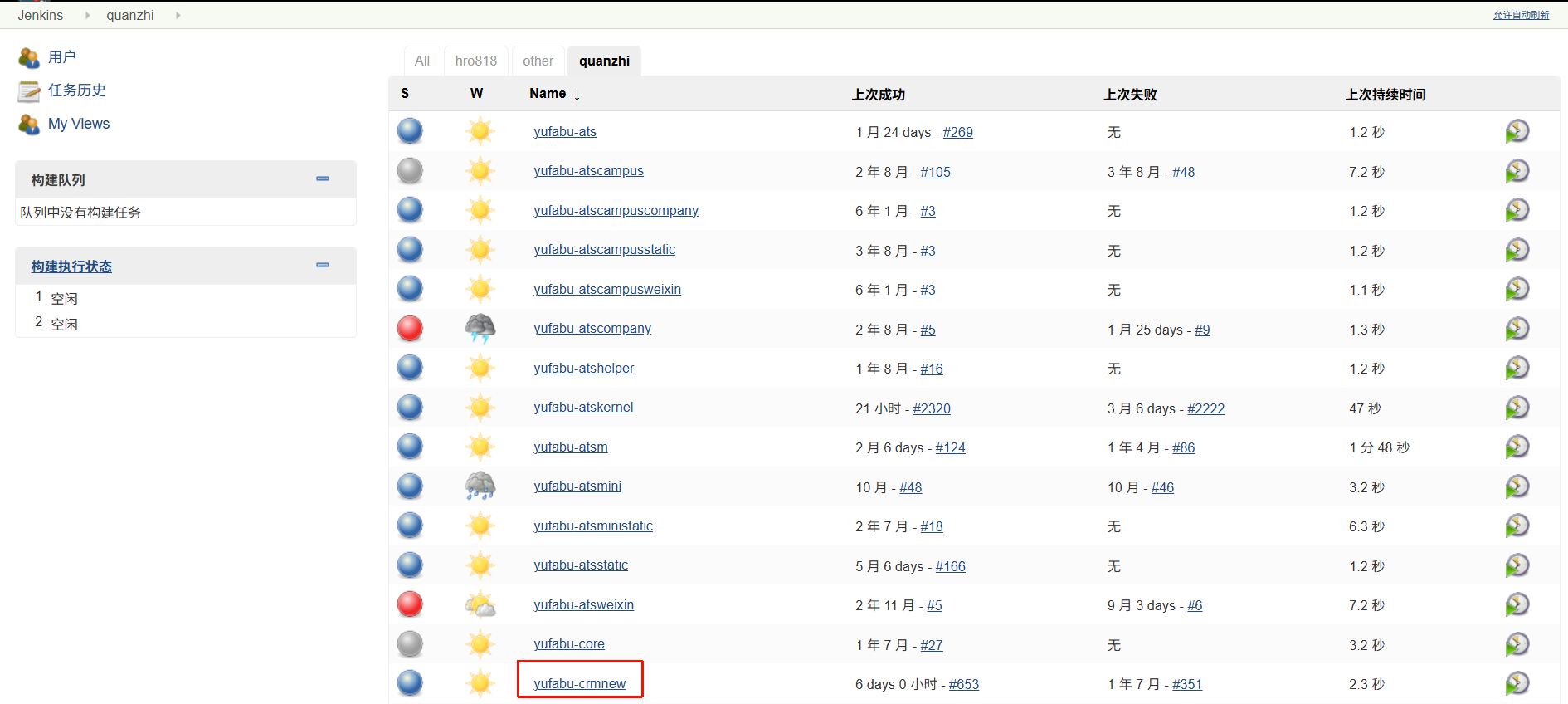Sort by the 上次持续时间 column header
Viewport: 1568px width, 704px height.
(x=1385, y=95)
